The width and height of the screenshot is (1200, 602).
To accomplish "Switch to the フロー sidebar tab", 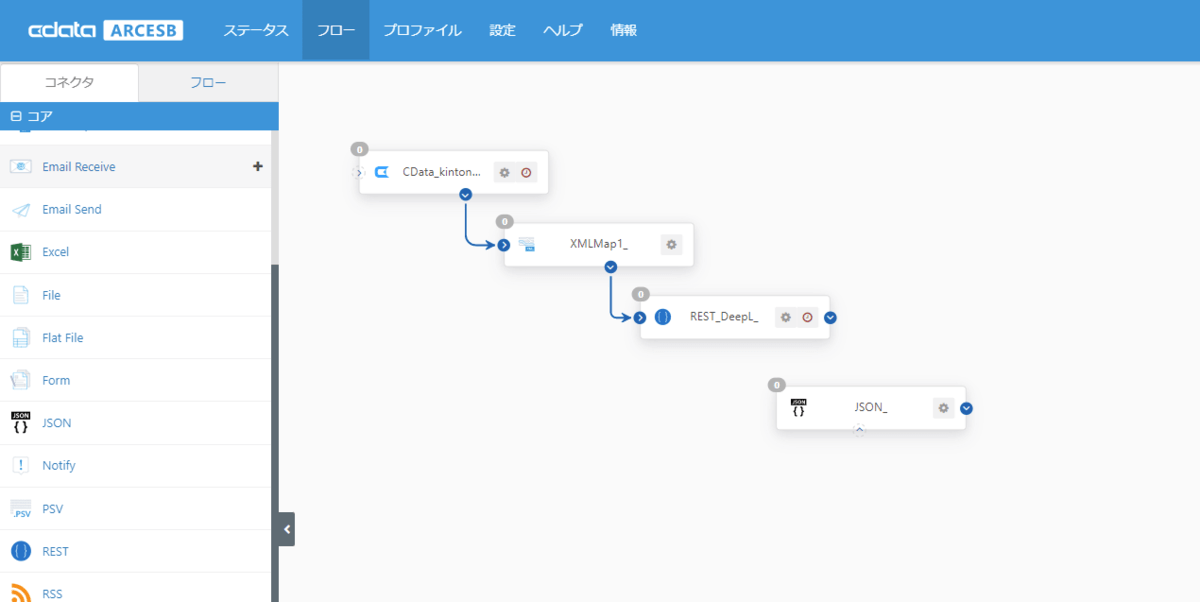I will [x=208, y=82].
